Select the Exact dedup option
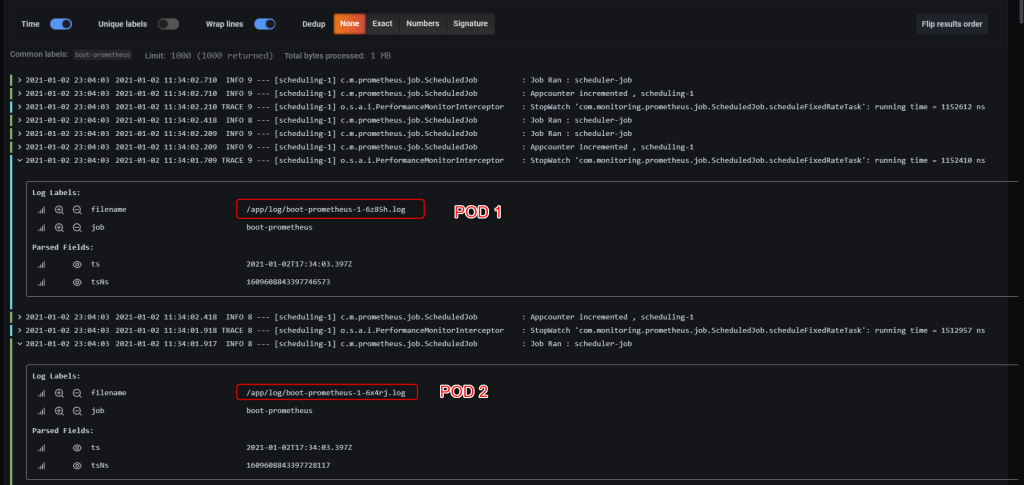The width and height of the screenshot is (1024, 485). [x=382, y=23]
